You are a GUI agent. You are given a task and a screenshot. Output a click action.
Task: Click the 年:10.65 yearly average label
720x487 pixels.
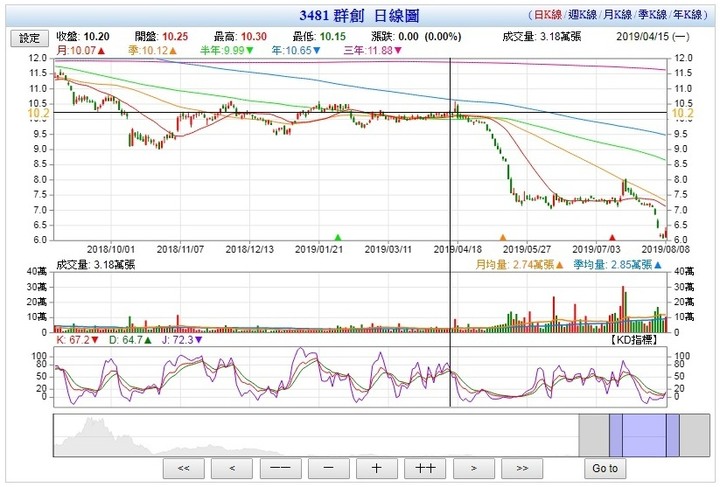(x=296, y=50)
